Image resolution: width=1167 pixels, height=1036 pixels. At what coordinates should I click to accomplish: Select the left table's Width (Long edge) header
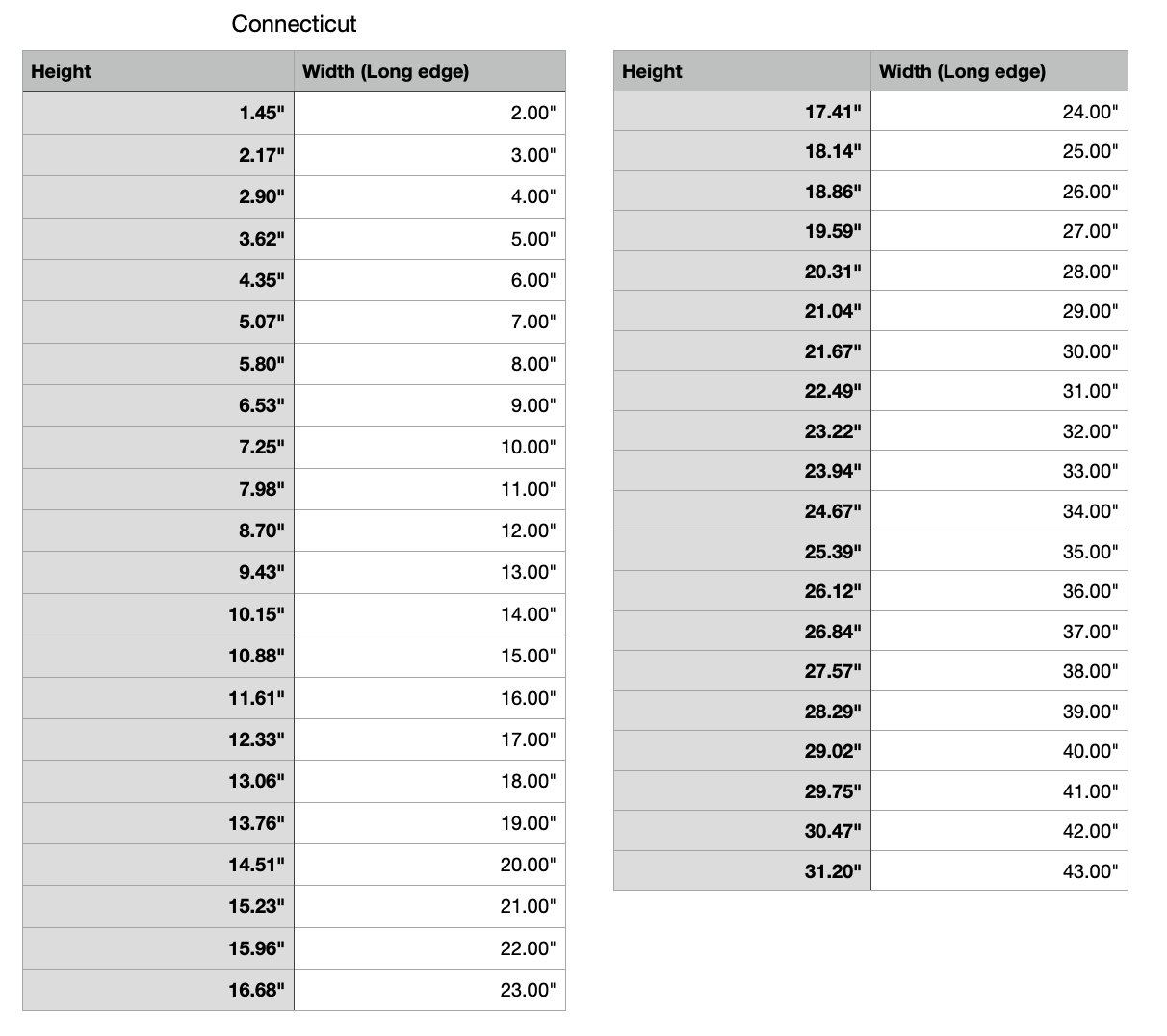385,71
